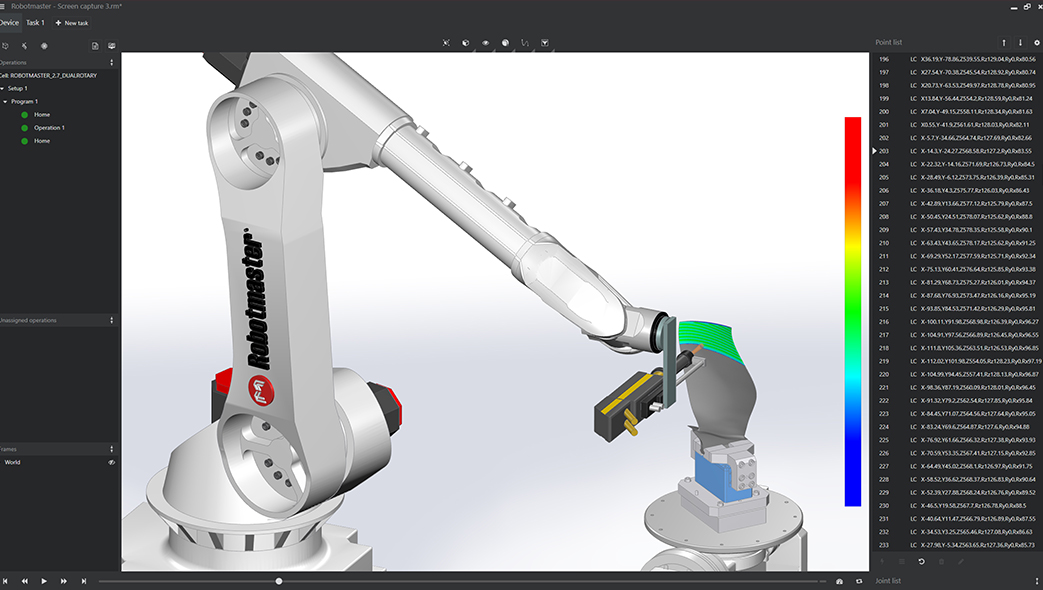
Task: Collapse the Setup 1 tree node
Action: click(x=3, y=88)
